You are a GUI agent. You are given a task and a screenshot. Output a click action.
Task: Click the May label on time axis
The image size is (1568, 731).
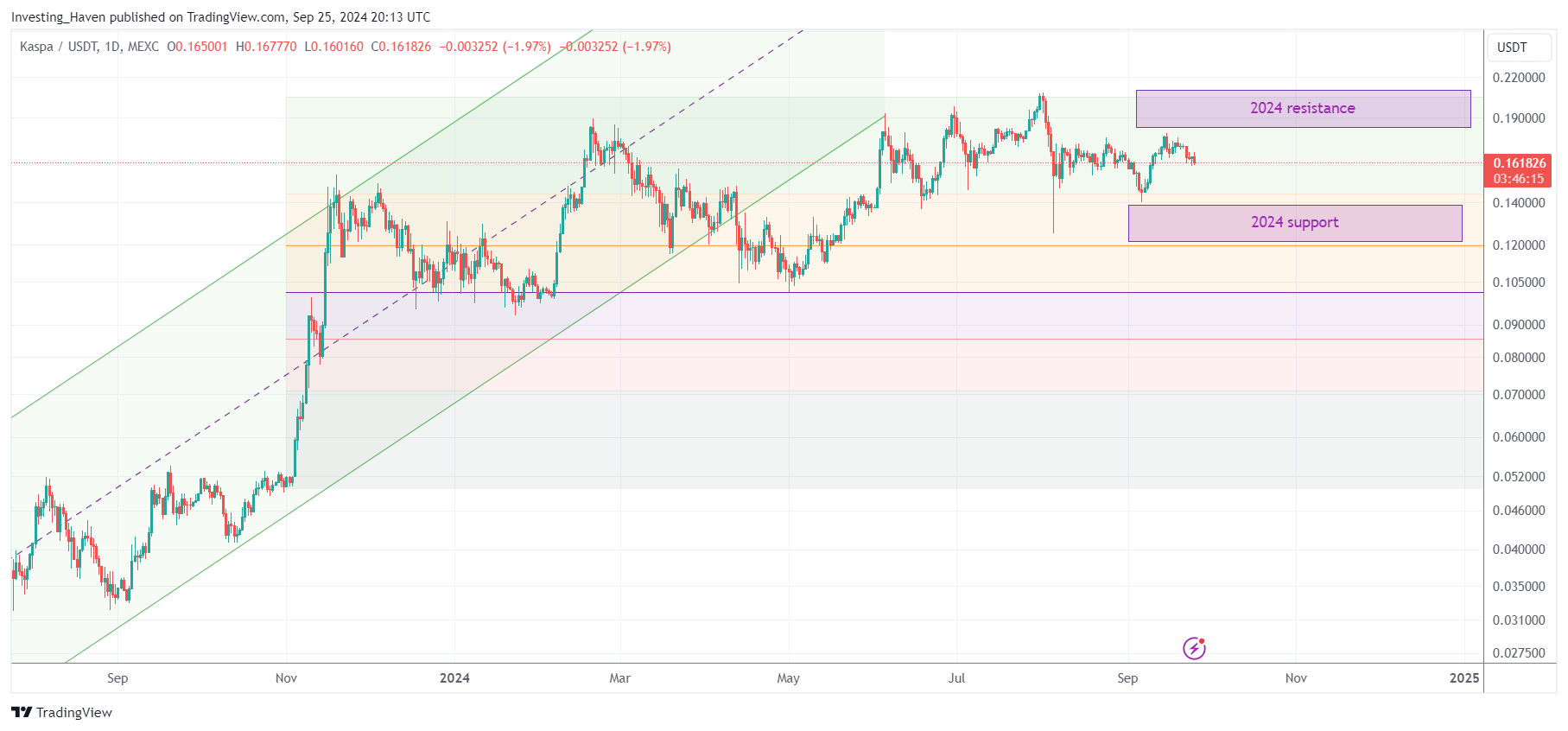click(788, 678)
